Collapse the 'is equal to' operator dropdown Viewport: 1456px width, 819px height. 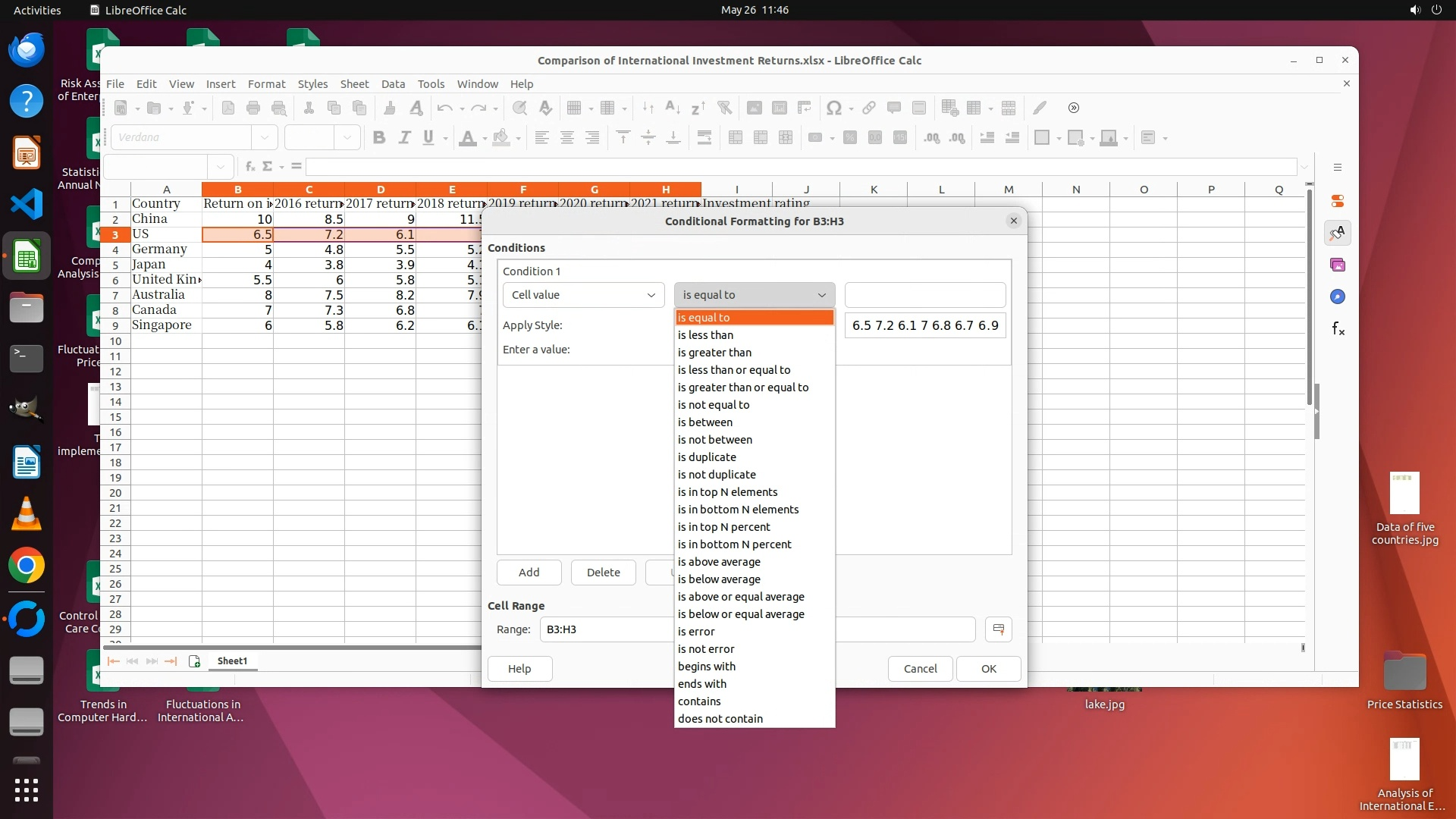tap(754, 295)
